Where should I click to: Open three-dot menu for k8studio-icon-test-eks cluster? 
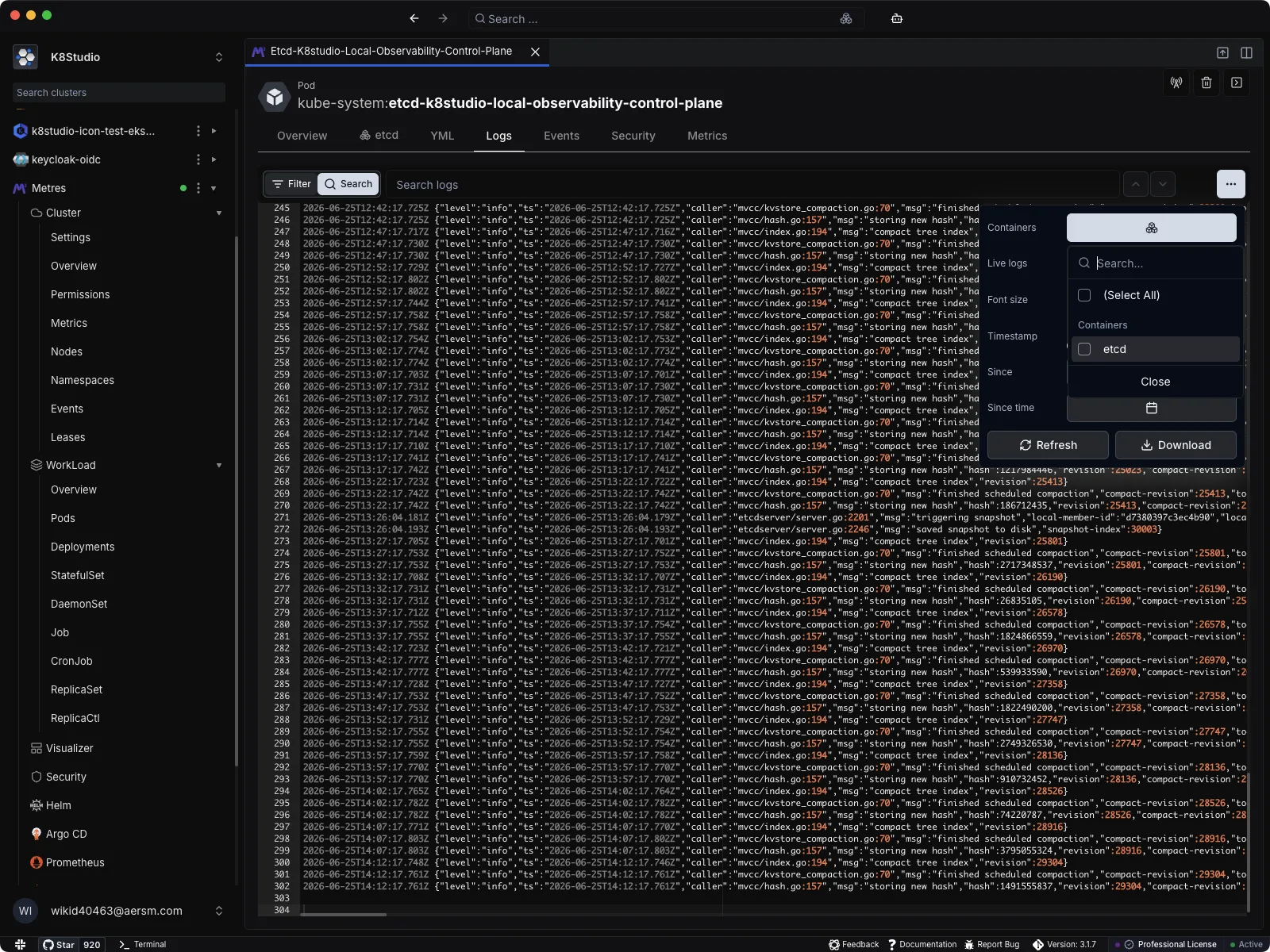tap(198, 131)
